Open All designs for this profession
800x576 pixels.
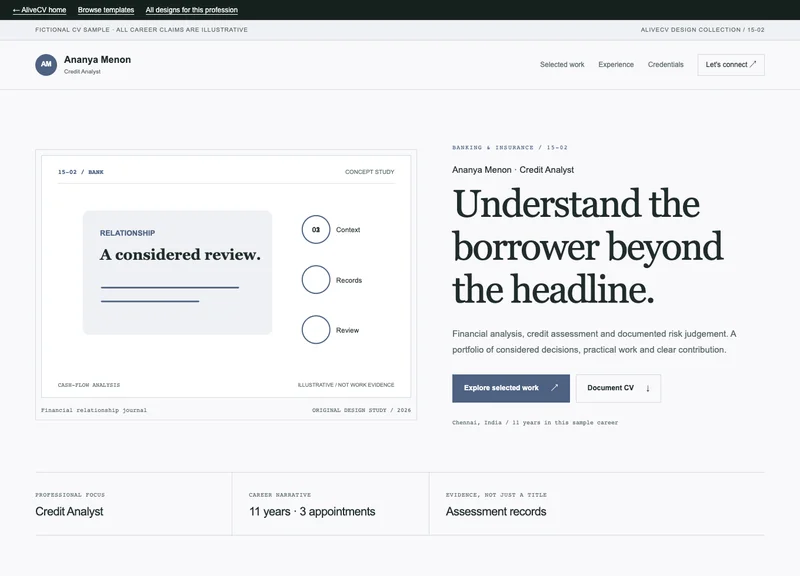coord(191,10)
